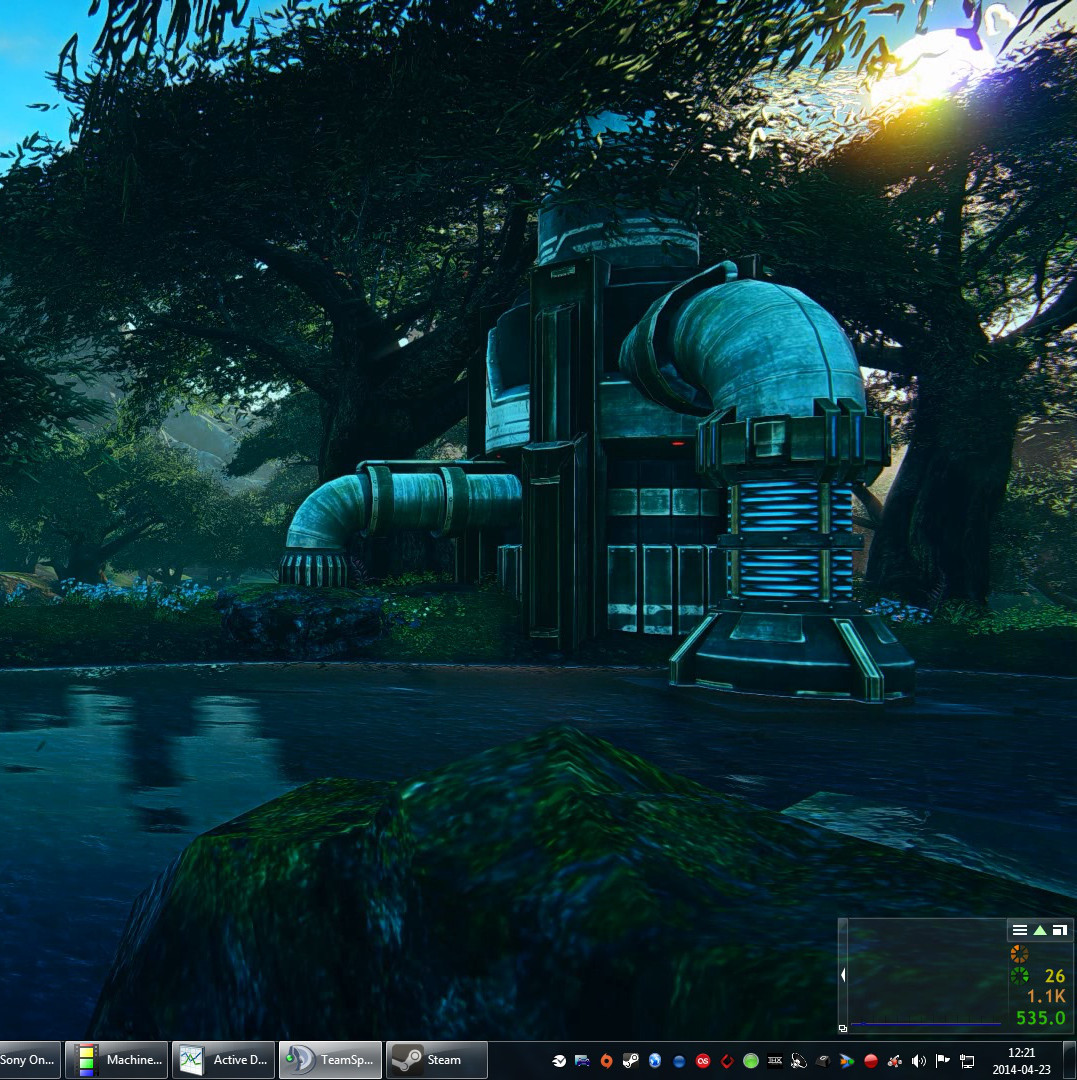The width and height of the screenshot is (1077, 1080).
Task: Click the red circle tray icon
Action: 871,1060
